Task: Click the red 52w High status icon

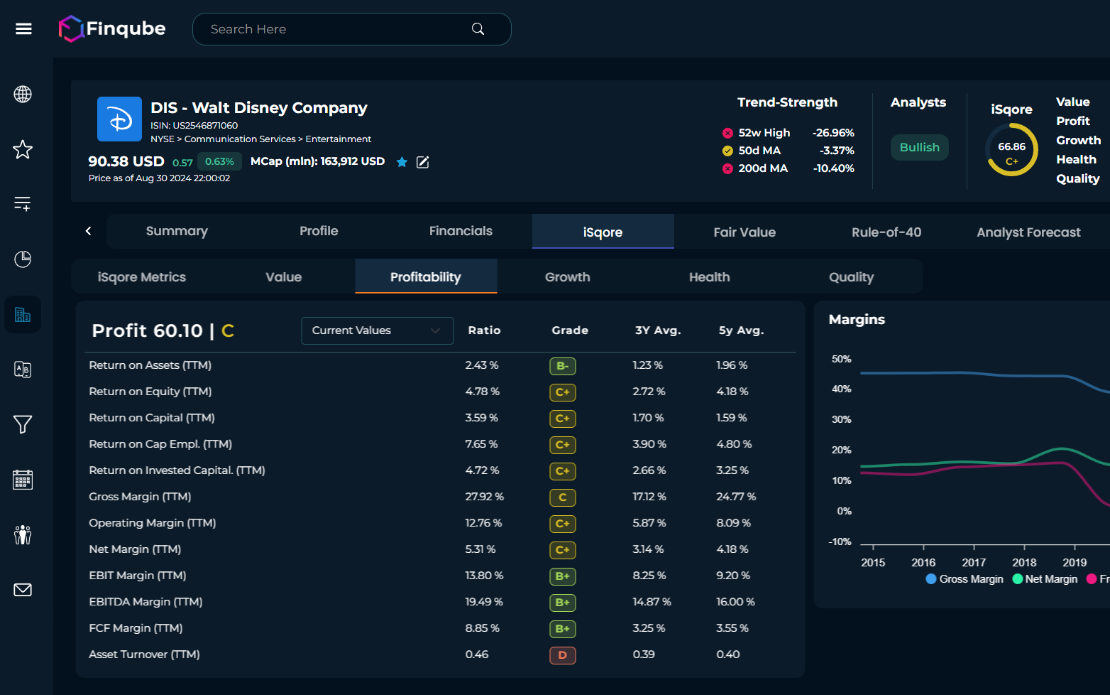Action: click(x=727, y=133)
